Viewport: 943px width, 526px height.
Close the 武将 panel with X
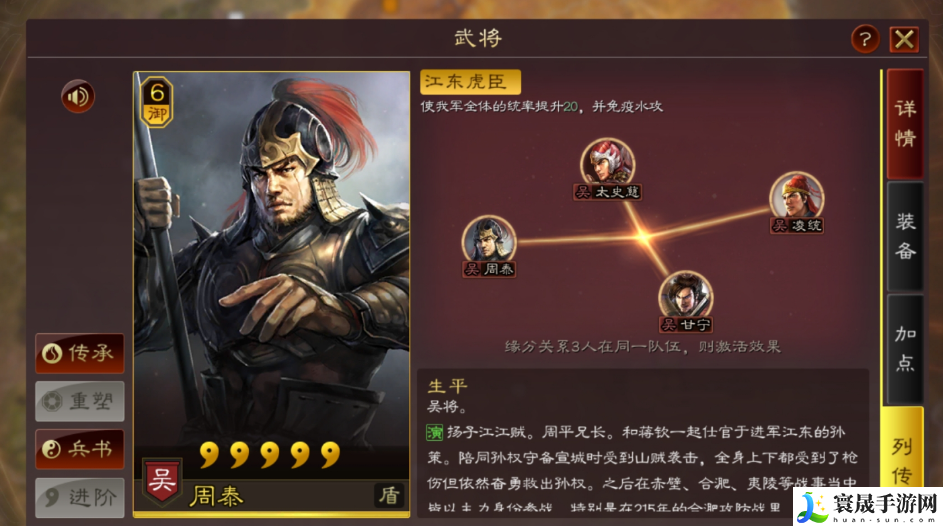point(904,40)
